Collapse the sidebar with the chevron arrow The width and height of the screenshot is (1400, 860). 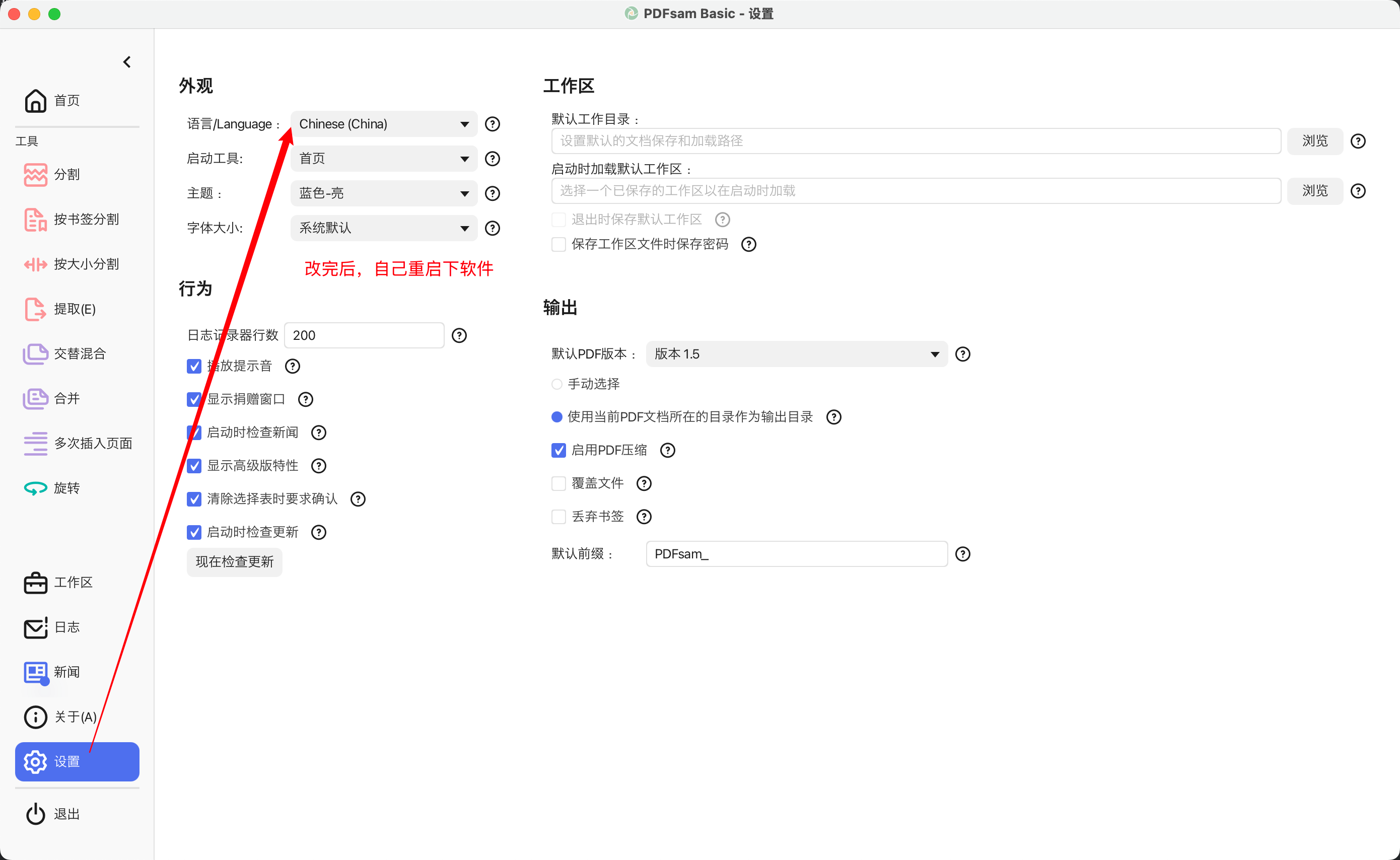coord(127,61)
